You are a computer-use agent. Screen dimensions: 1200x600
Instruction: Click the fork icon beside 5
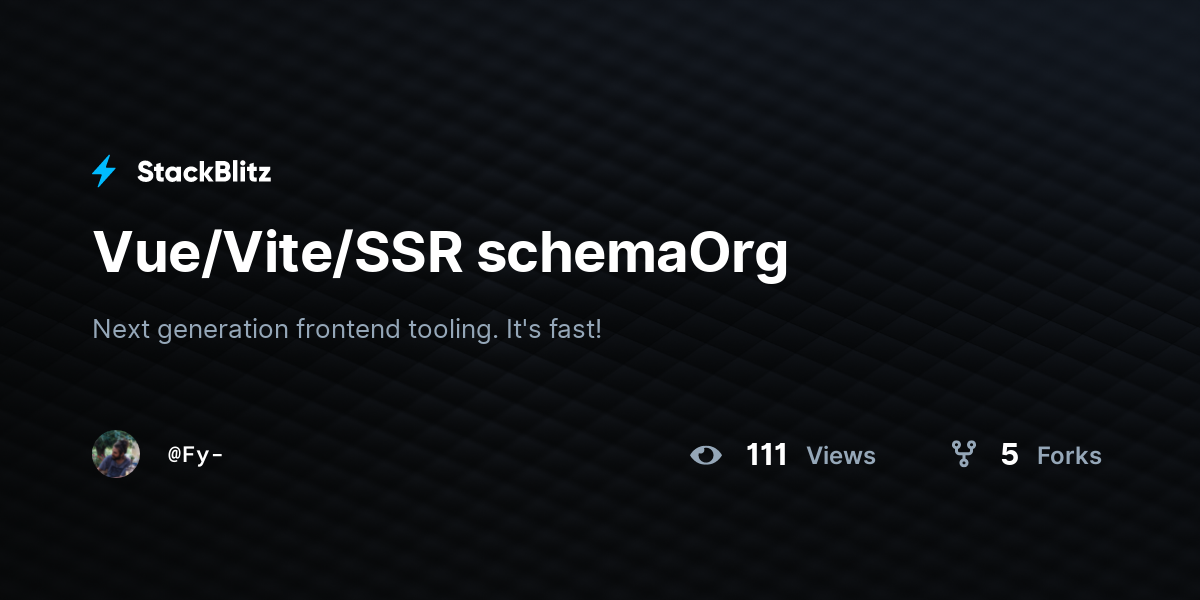coord(964,455)
